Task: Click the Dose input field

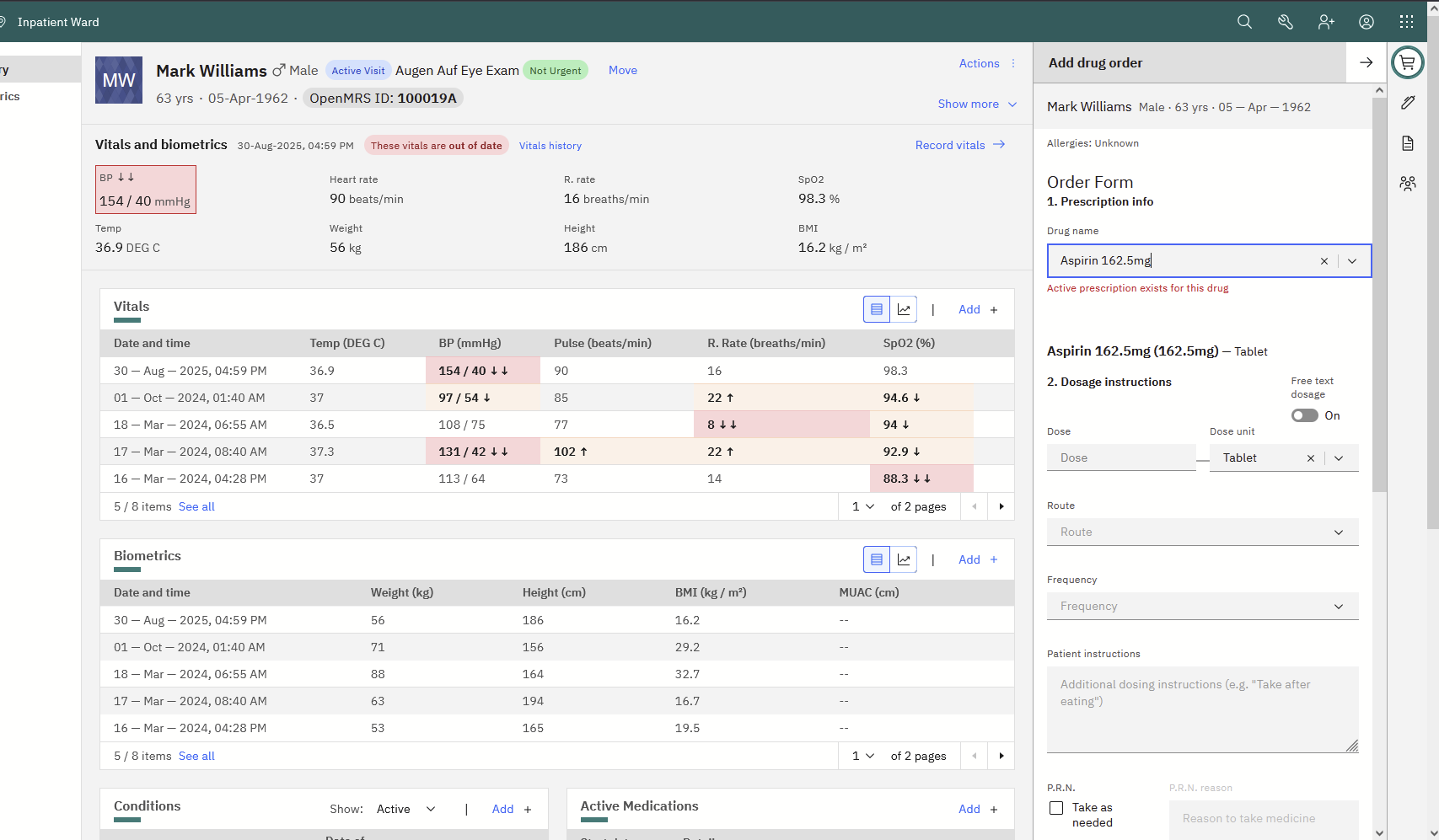Action: pyautogui.click(x=1120, y=457)
